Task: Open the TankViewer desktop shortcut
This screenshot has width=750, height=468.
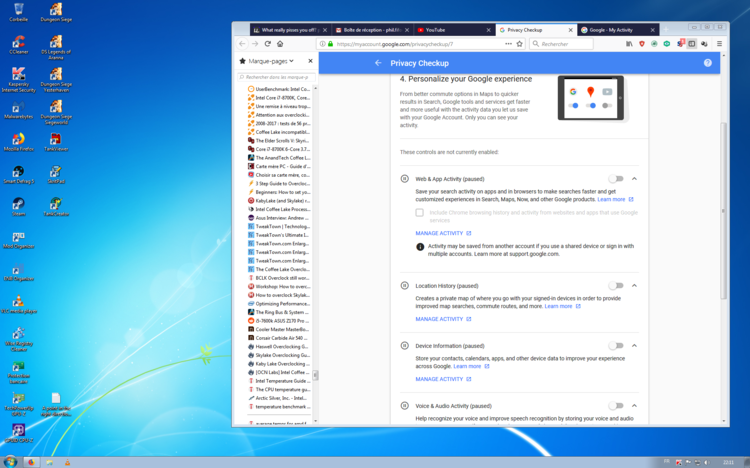Action: (56, 142)
